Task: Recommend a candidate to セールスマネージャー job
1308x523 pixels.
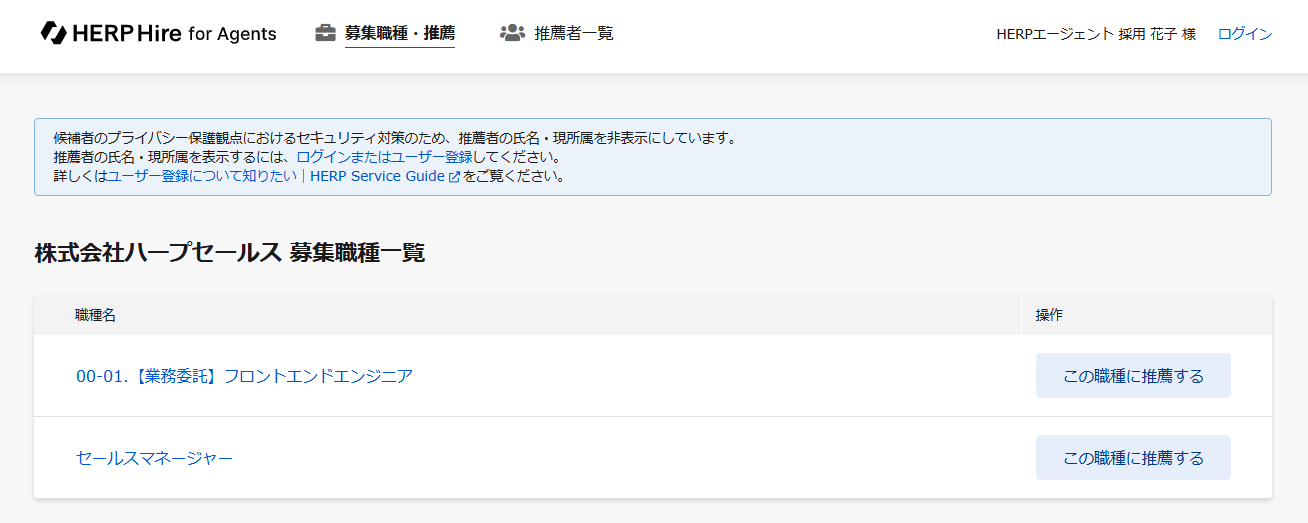Action: (1133, 458)
